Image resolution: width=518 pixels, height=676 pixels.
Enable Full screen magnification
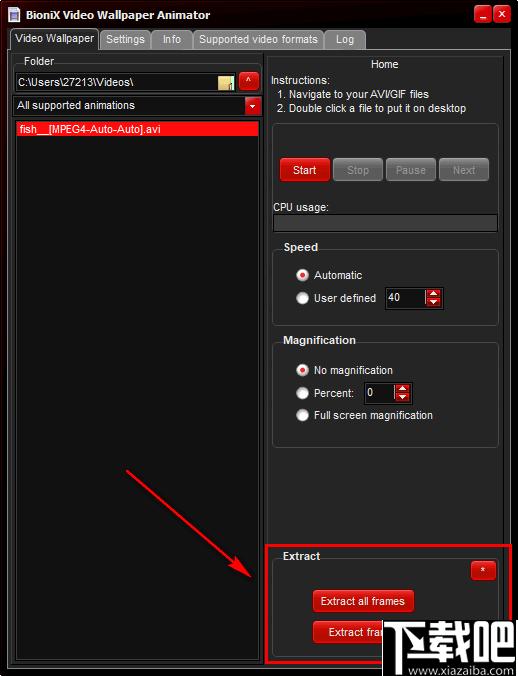coord(303,415)
